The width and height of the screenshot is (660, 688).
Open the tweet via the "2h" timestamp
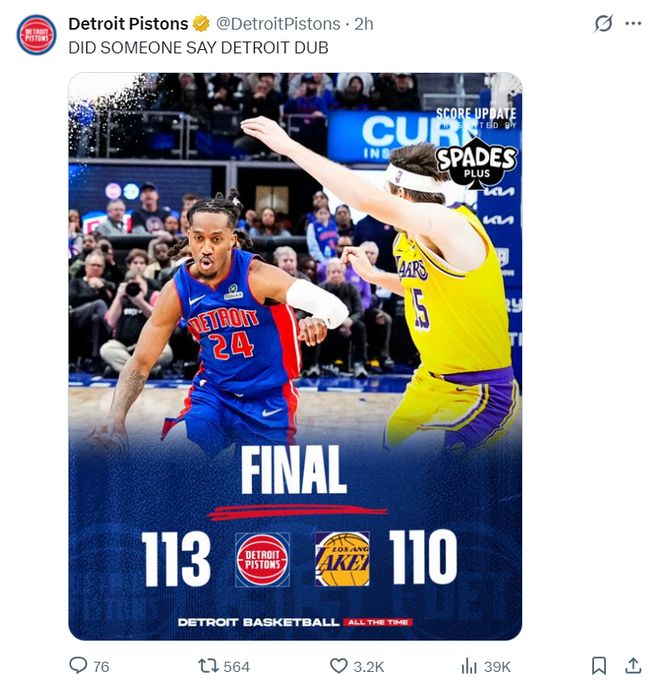tap(363, 23)
